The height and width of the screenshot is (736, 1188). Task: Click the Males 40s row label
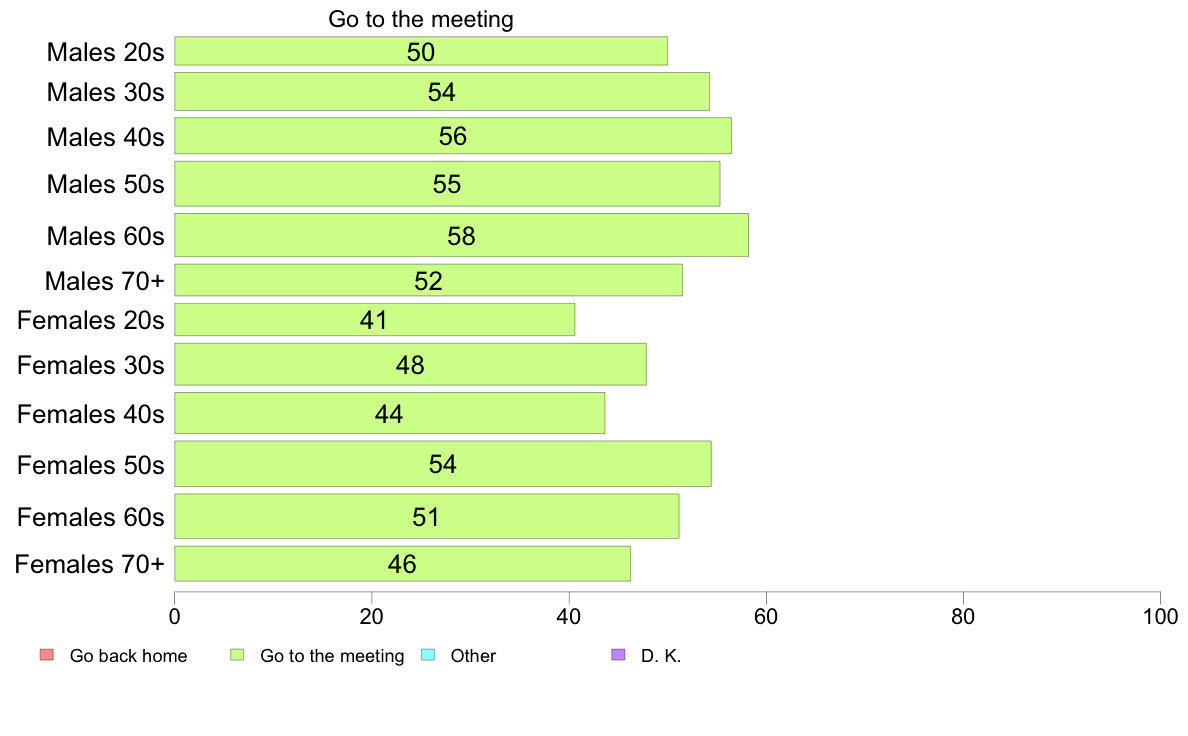[x=105, y=137]
